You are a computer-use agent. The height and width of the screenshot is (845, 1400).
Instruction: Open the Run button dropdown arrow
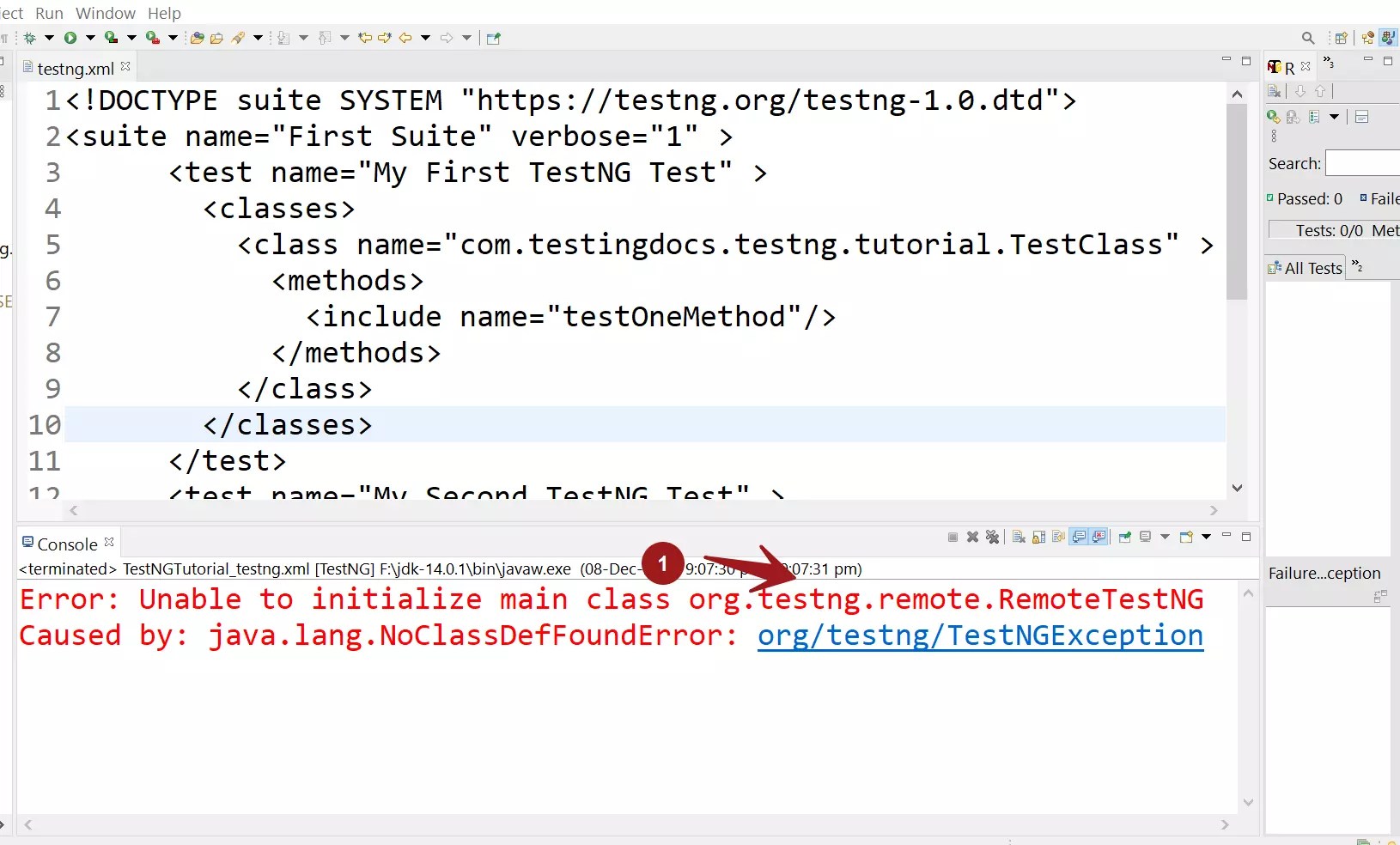click(91, 38)
